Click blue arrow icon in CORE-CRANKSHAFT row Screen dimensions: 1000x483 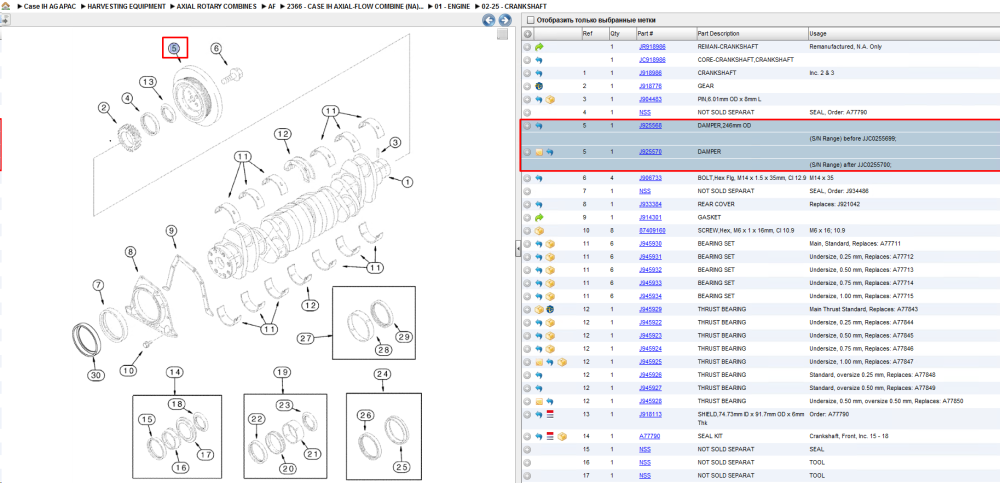pyautogui.click(x=539, y=60)
